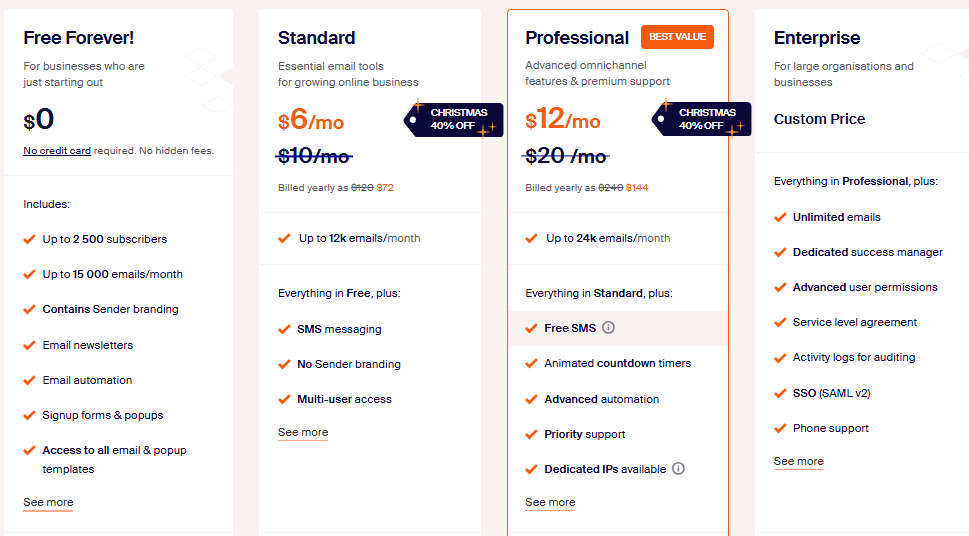Viewport: 969px width, 536px height.
Task: Click the No credit card link
Action: point(57,151)
